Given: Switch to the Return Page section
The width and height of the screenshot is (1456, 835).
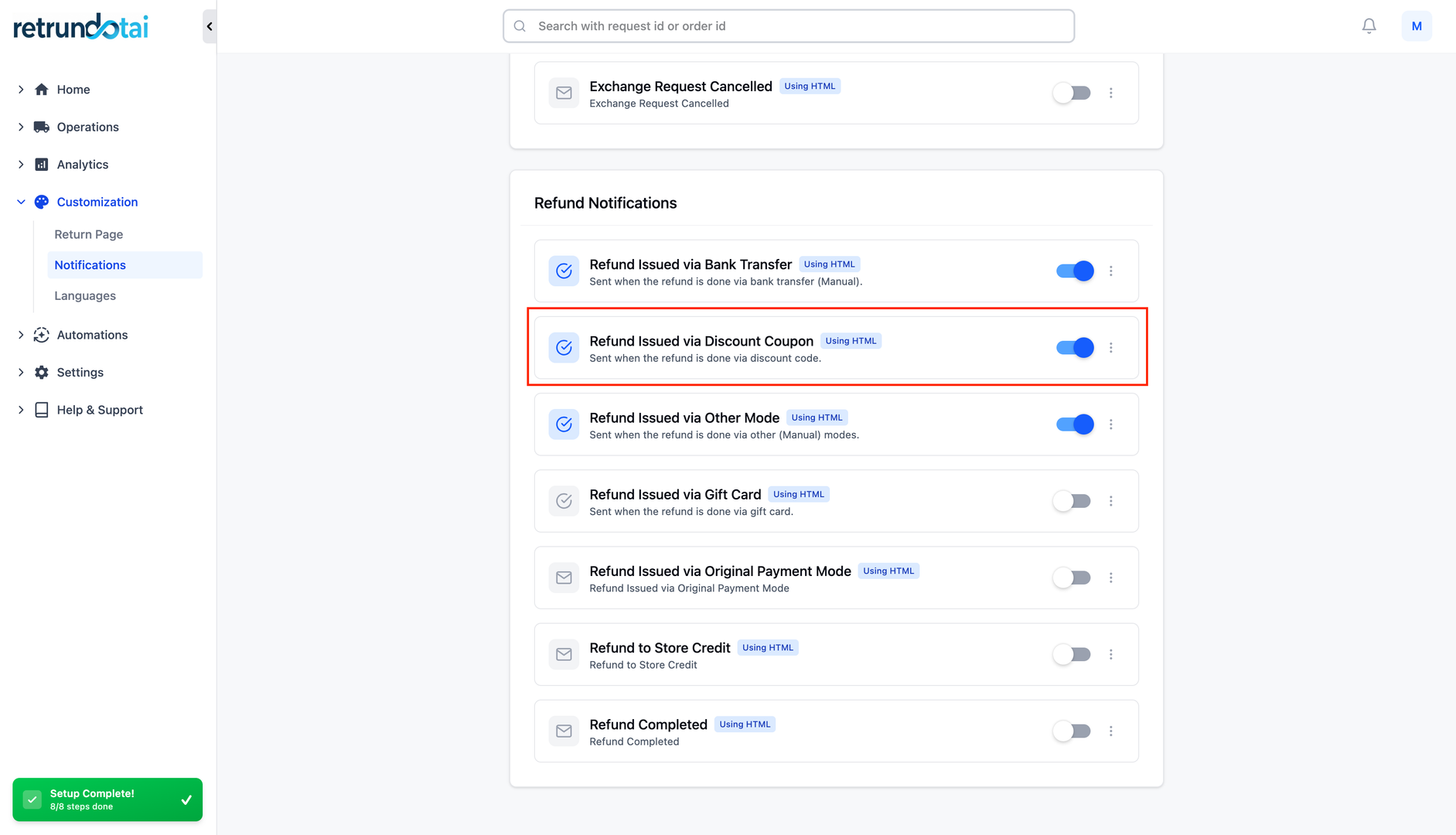Looking at the screenshot, I should click(88, 234).
